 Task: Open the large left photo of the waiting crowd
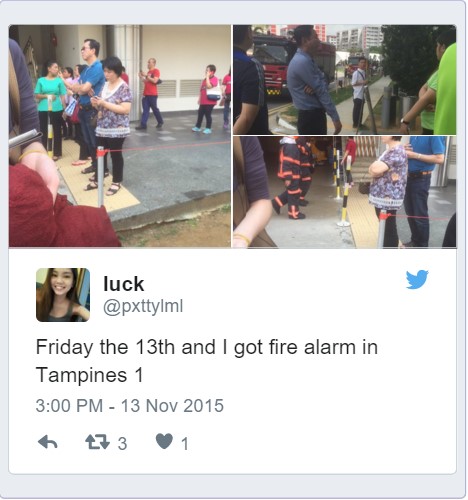[x=120, y=136]
